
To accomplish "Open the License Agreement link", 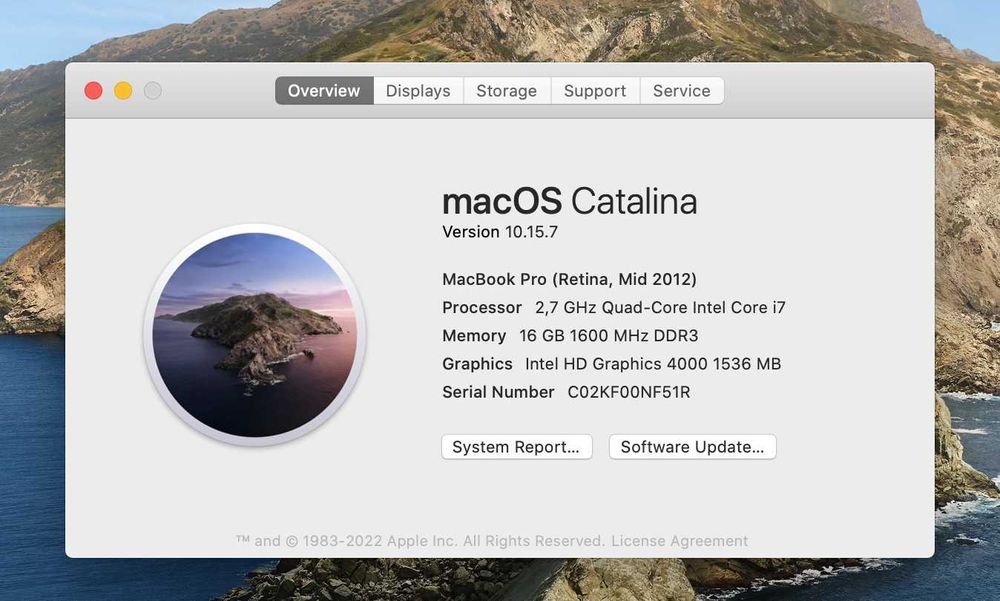I will 679,541.
